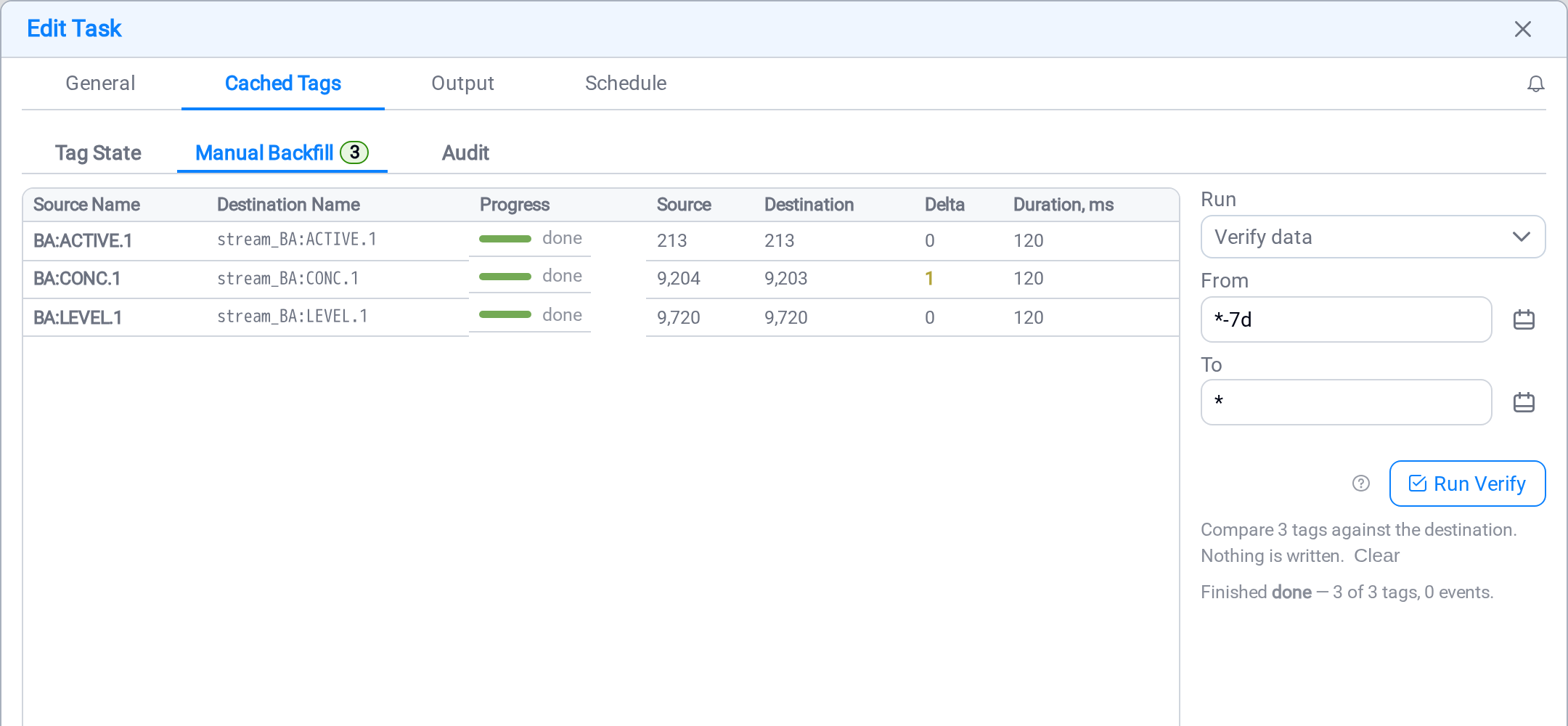This screenshot has height=726, width=1568.
Task: Click the Manual Backfill count badge 3
Action: pyautogui.click(x=354, y=152)
